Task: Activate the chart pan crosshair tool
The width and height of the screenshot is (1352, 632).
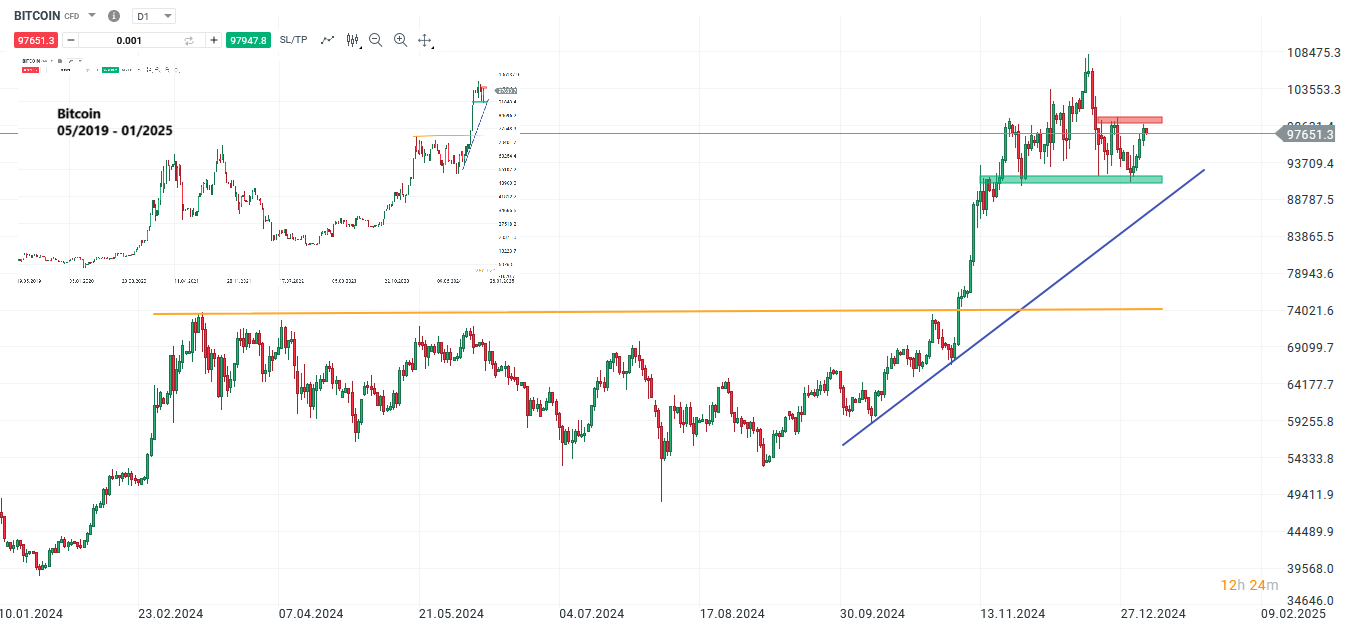Action: coord(424,40)
